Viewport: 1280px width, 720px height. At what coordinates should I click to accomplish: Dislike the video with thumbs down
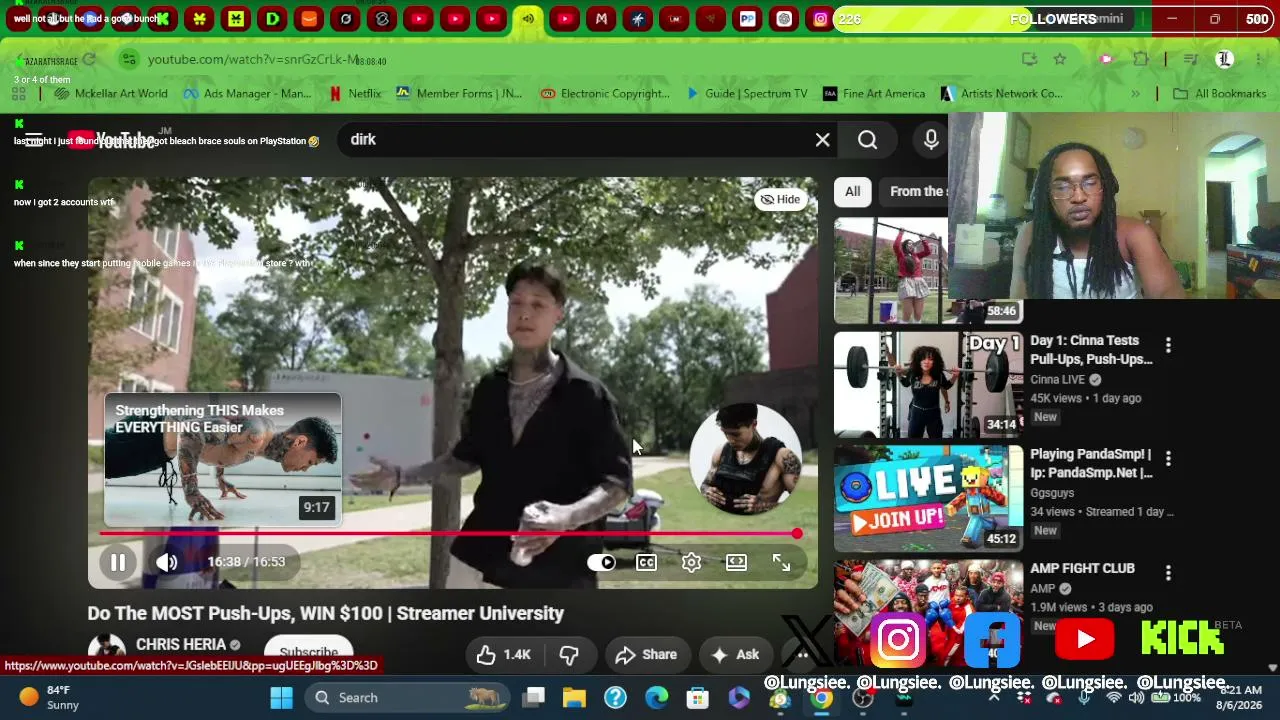[x=569, y=655]
